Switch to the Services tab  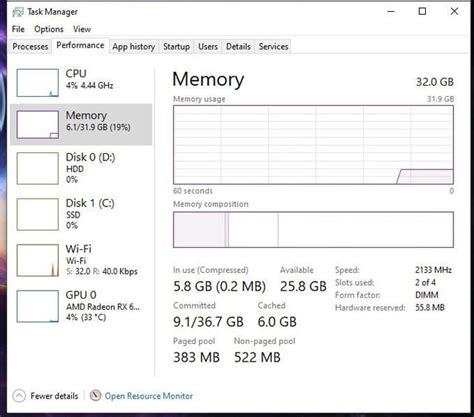tap(273, 47)
